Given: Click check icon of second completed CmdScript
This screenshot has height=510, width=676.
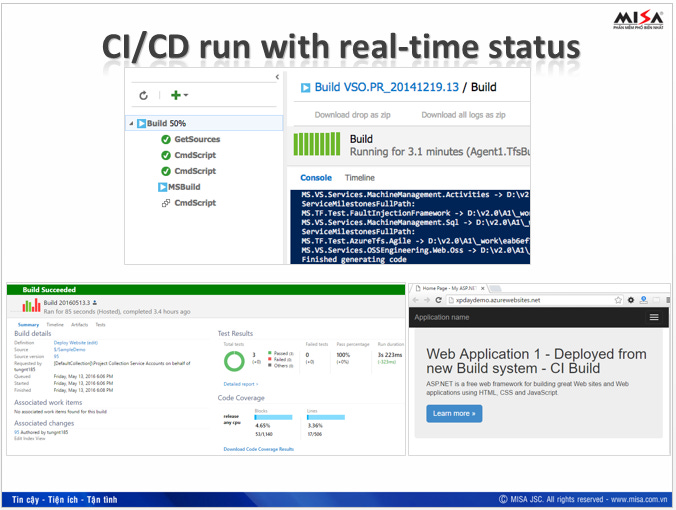Looking at the screenshot, I should click(x=166, y=171).
